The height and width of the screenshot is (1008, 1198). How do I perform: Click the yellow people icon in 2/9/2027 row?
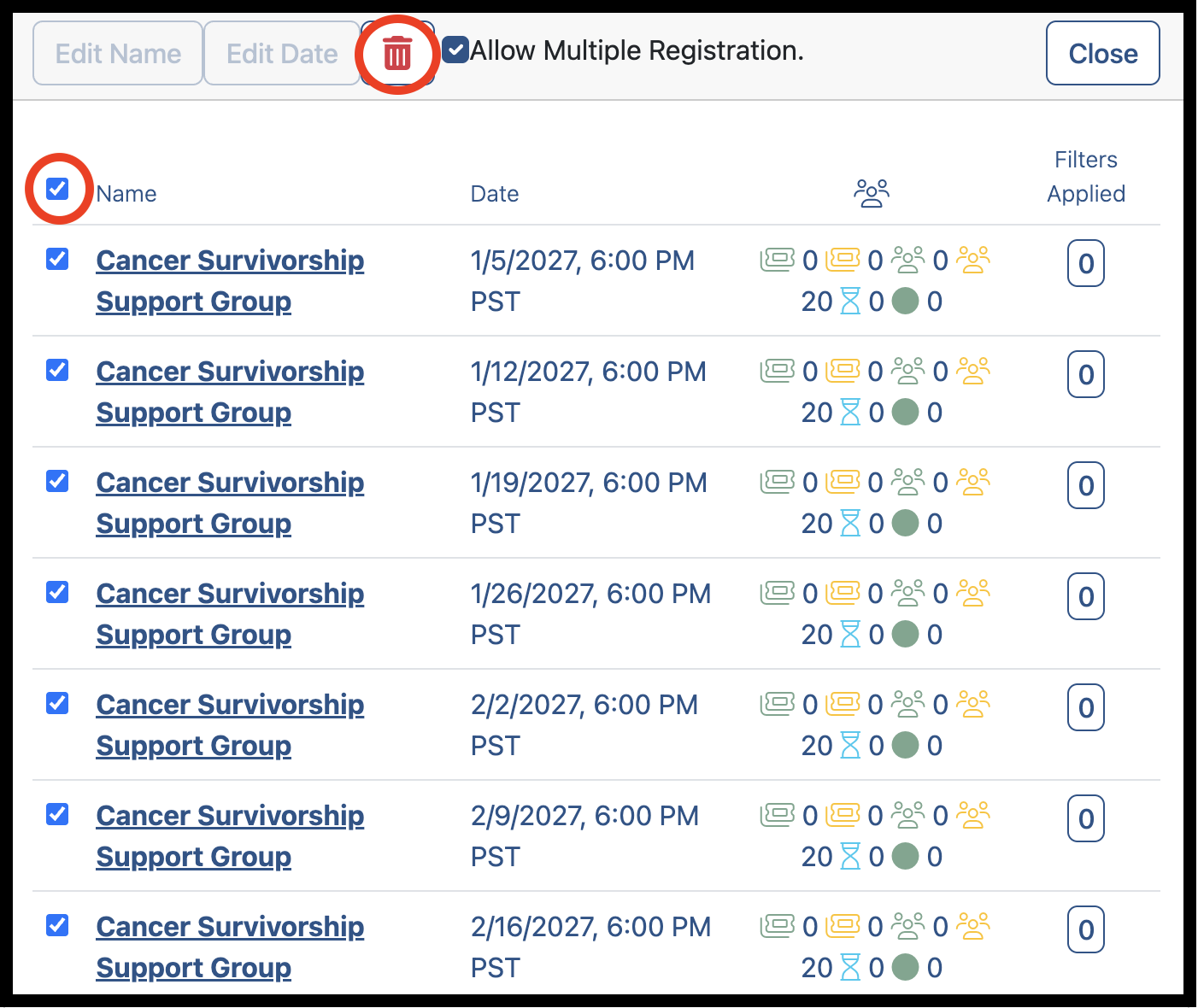click(973, 815)
